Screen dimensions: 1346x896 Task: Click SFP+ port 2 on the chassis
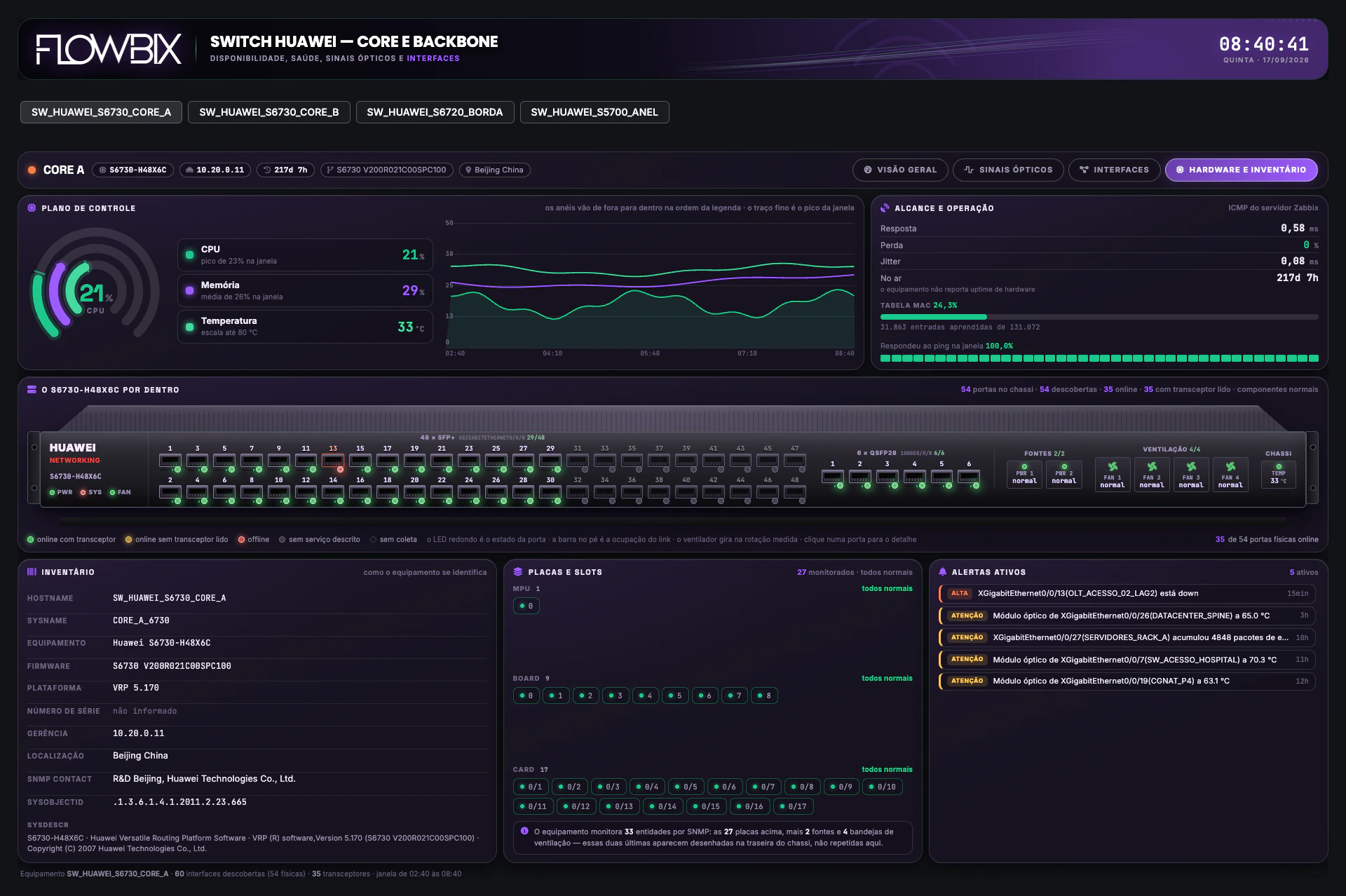point(170,492)
